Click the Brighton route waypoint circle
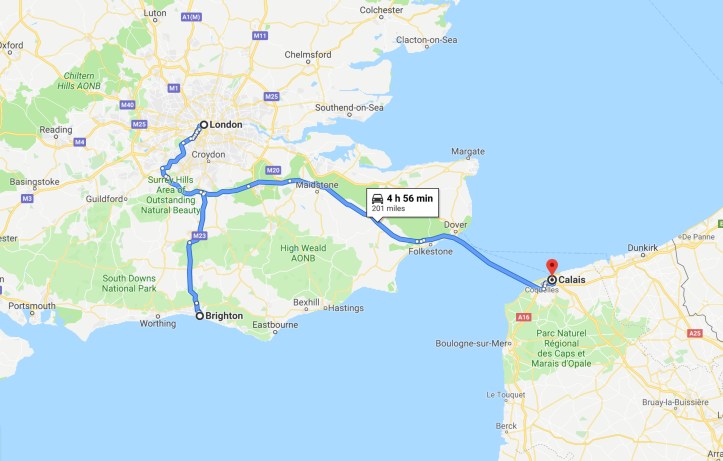 pos(200,316)
